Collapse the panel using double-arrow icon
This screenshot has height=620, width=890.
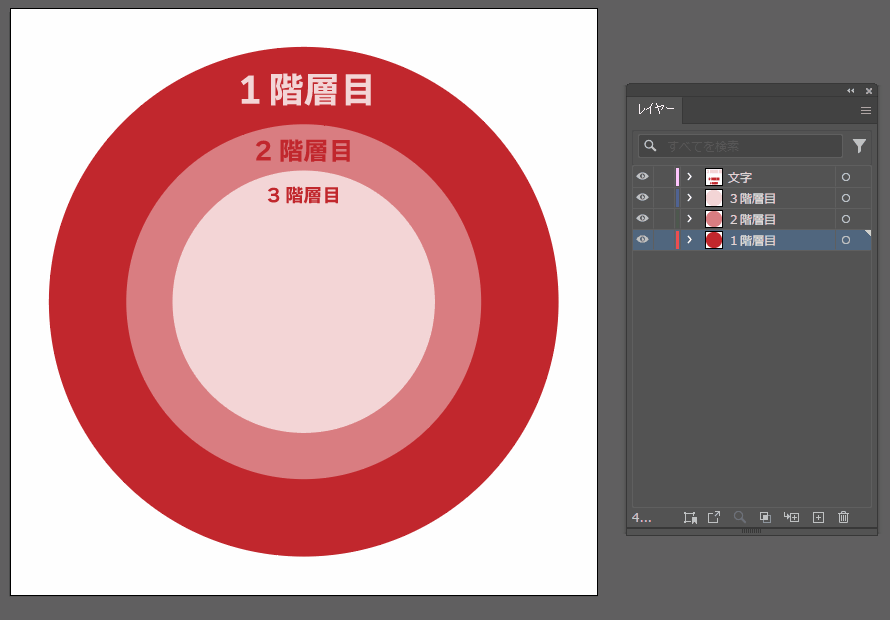(x=851, y=90)
